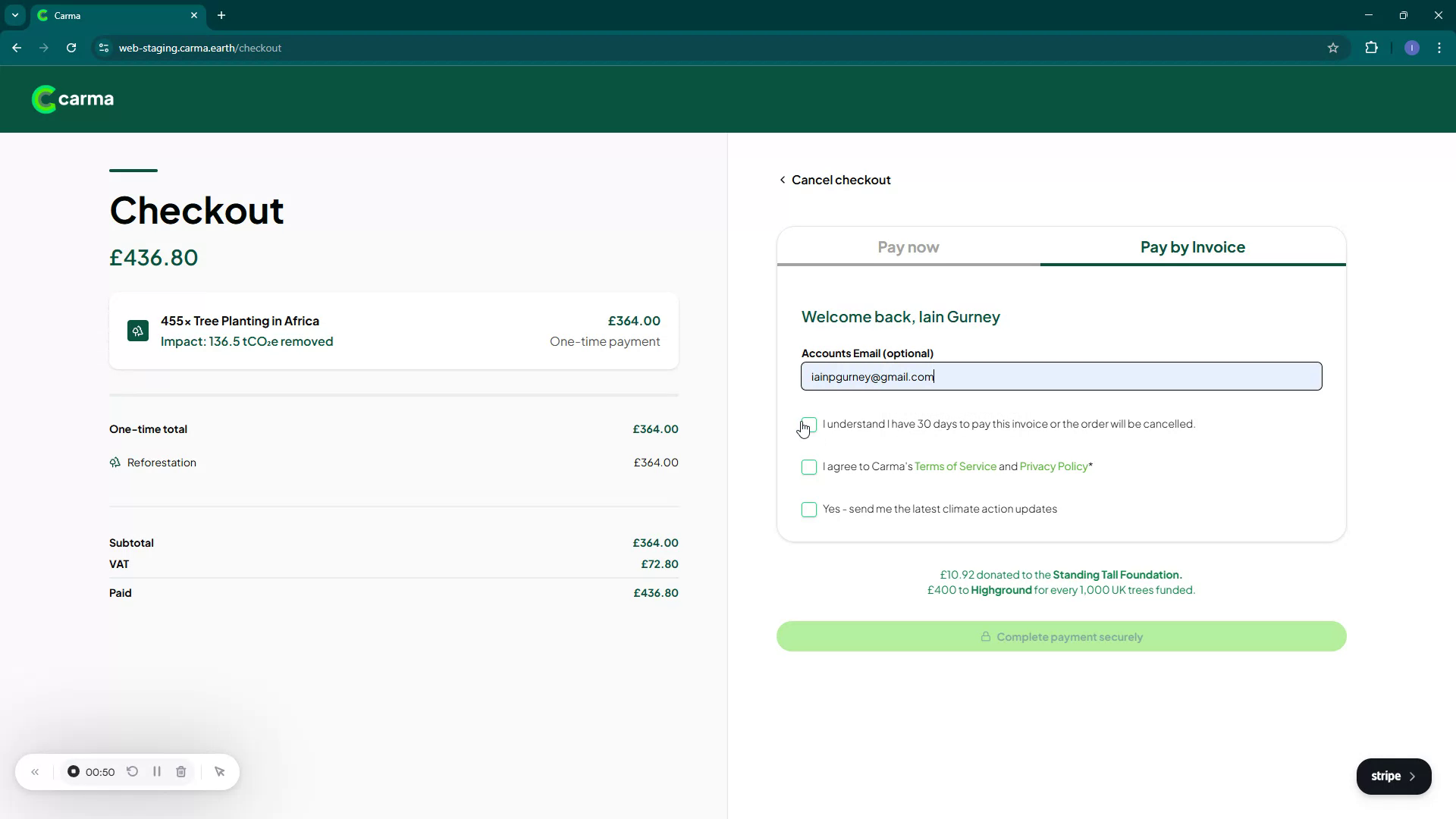Click the chevron on the Stripe badge
This screenshot has height=819, width=1456.
click(1412, 777)
